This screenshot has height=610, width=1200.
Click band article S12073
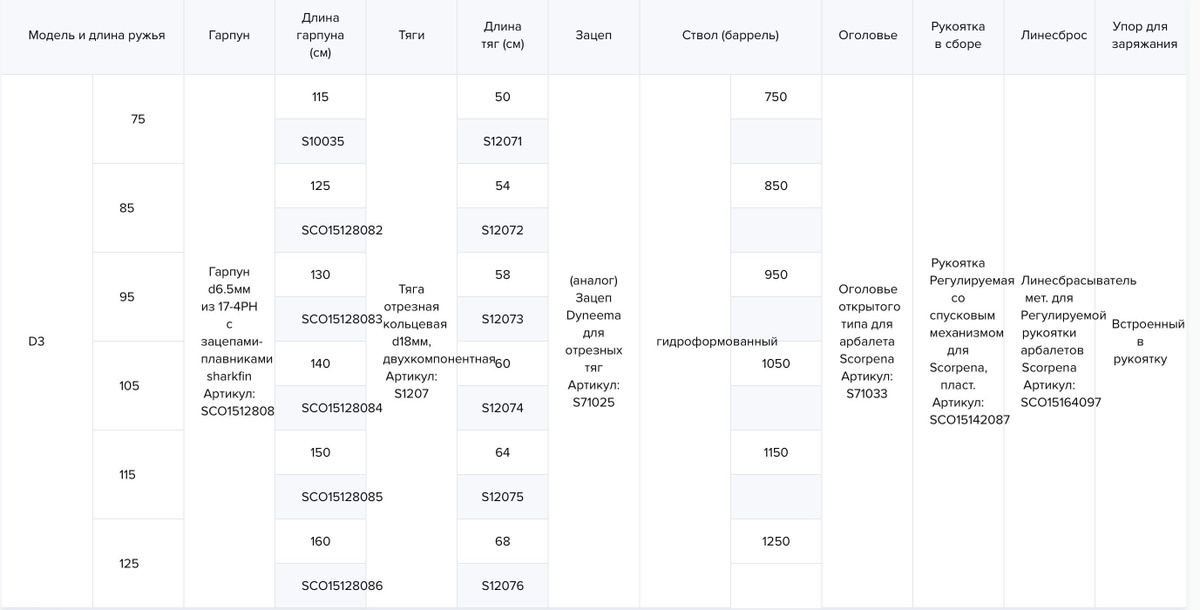pos(502,319)
